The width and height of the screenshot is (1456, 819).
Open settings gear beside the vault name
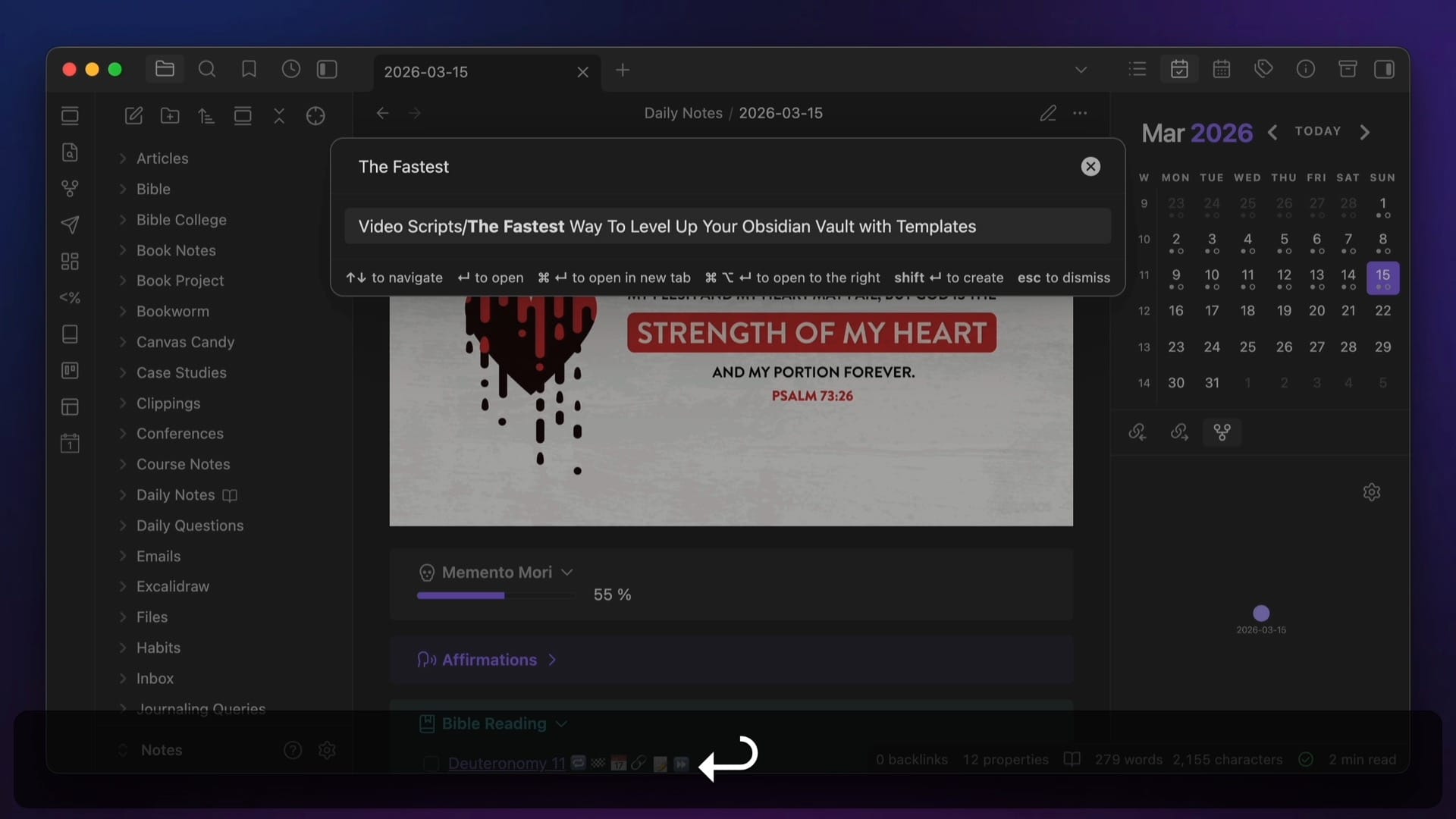(327, 750)
